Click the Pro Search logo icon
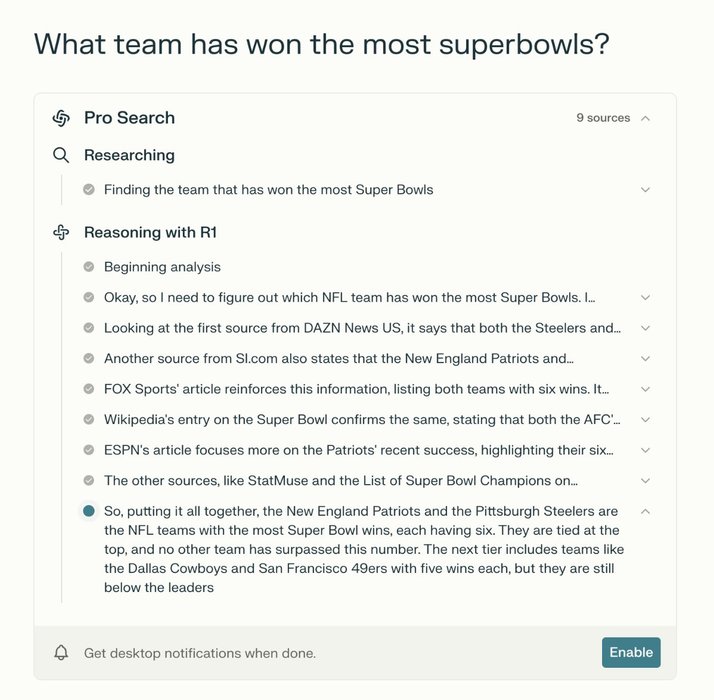 click(61, 118)
